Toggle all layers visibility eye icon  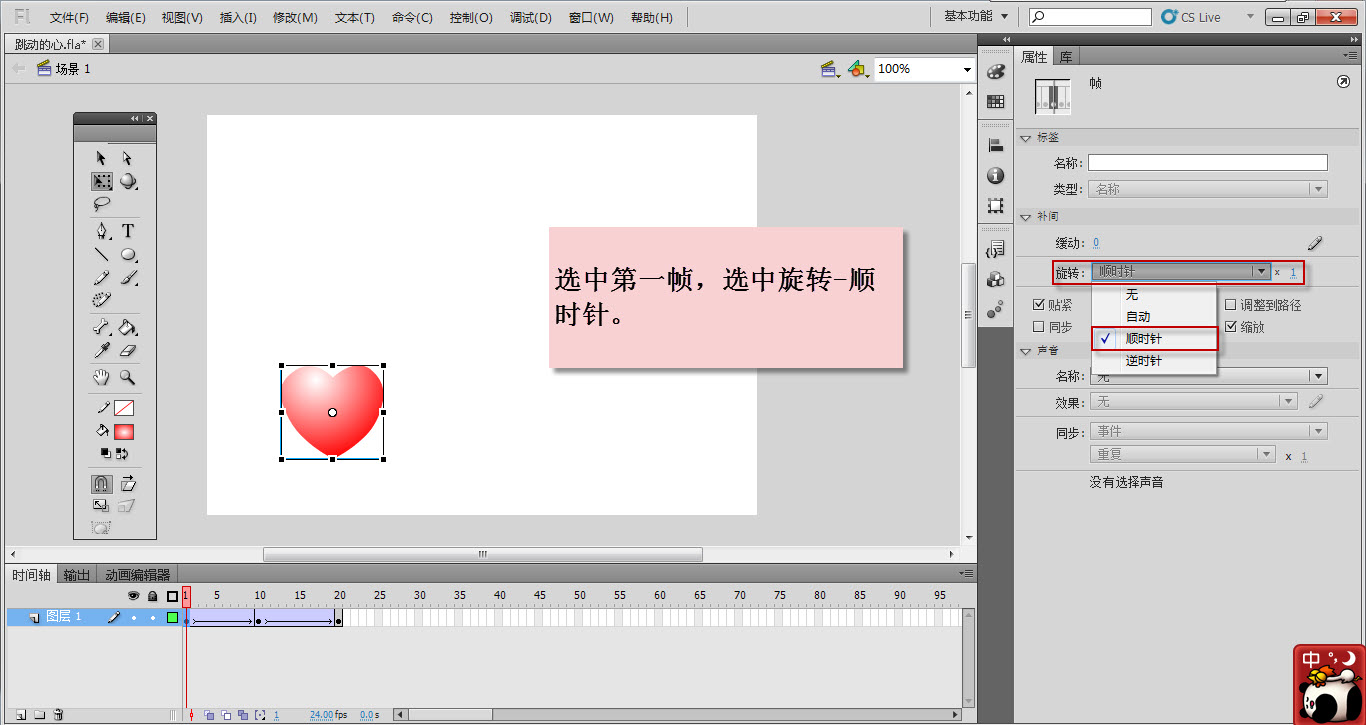[x=132, y=596]
